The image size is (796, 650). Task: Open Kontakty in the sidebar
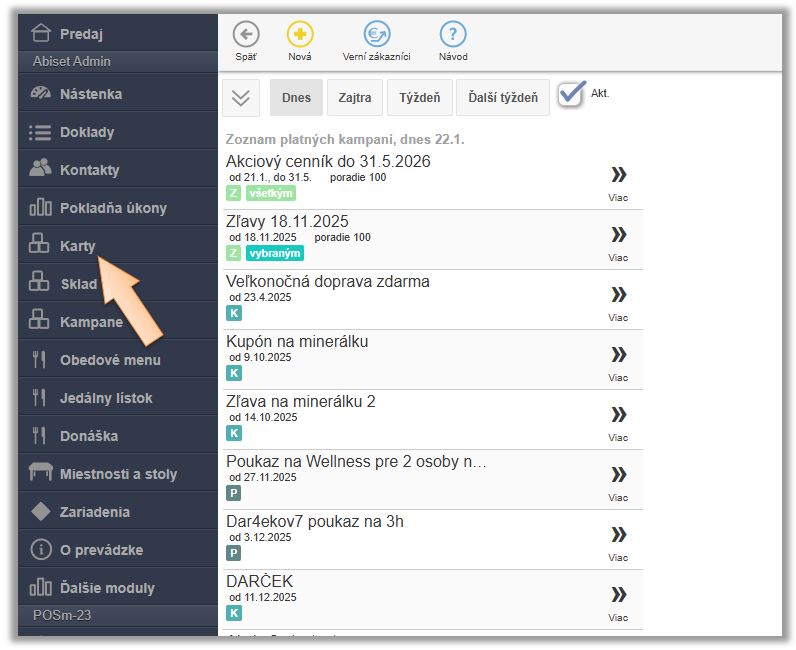pyautogui.click(x=89, y=170)
